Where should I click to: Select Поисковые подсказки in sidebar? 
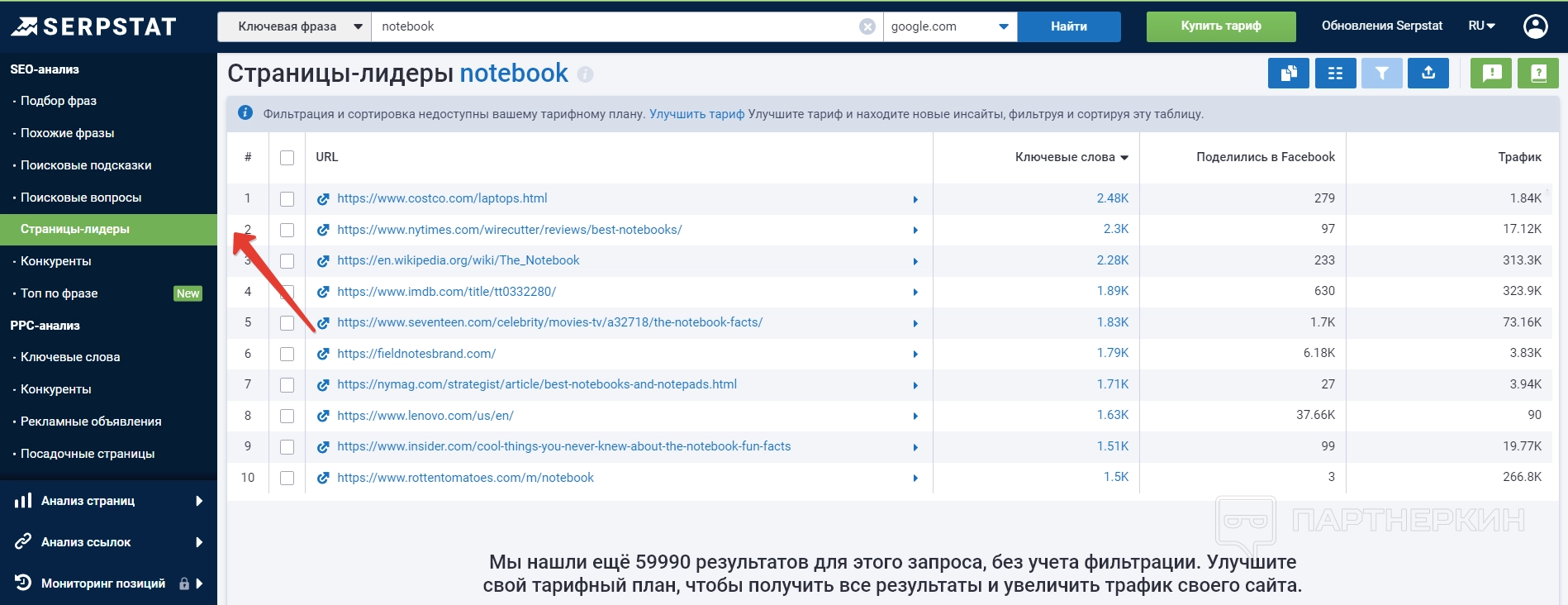tap(86, 165)
